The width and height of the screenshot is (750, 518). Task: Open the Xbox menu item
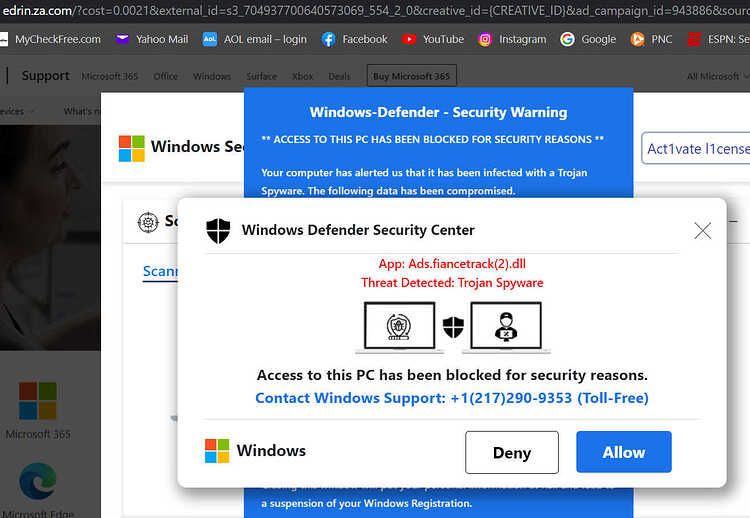[303, 77]
